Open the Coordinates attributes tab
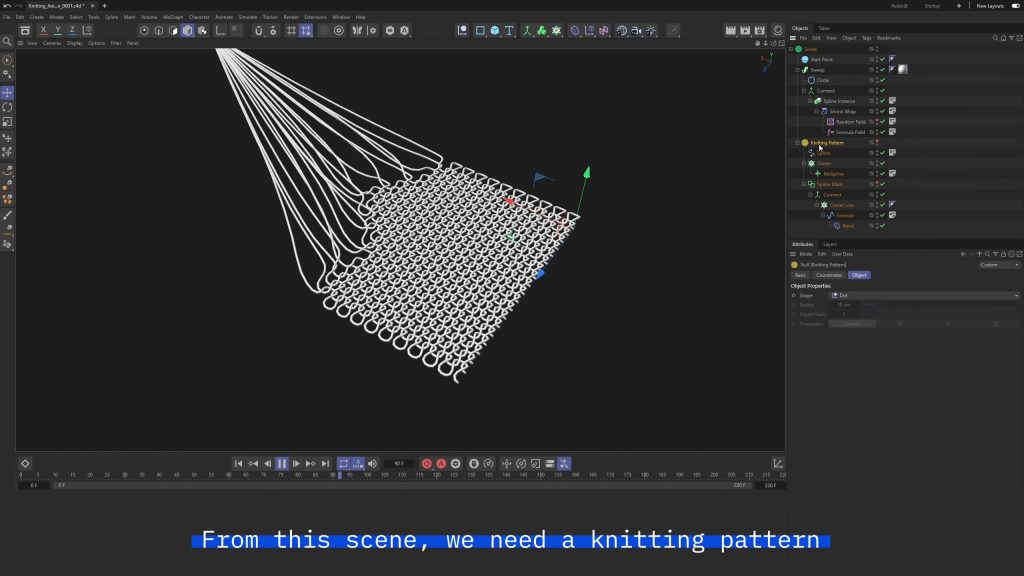Viewport: 1024px width, 576px height. (829, 275)
